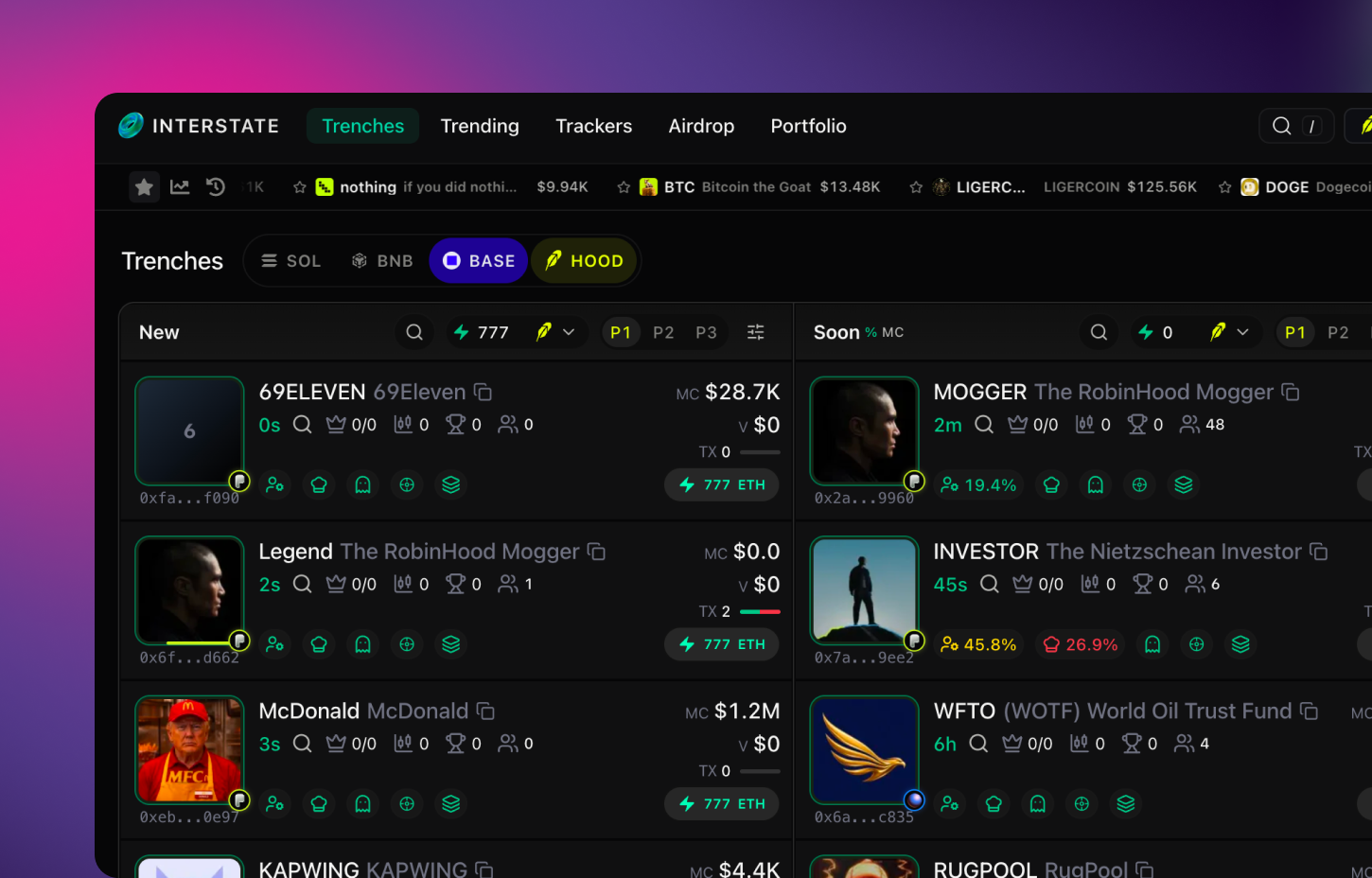Click INVESTOR 26.9% red chef badge

click(1080, 644)
